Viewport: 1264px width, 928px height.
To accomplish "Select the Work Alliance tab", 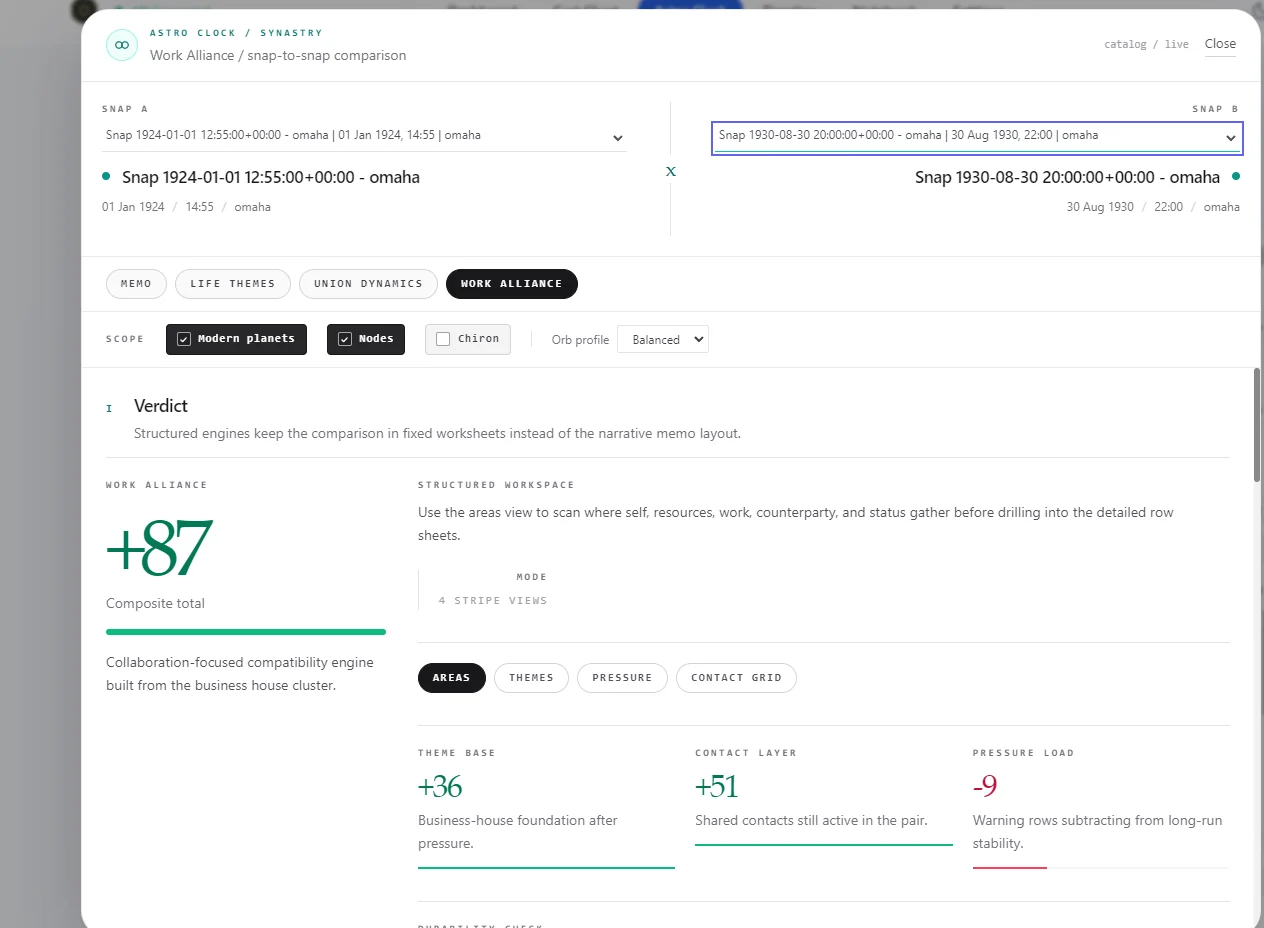I will (512, 284).
